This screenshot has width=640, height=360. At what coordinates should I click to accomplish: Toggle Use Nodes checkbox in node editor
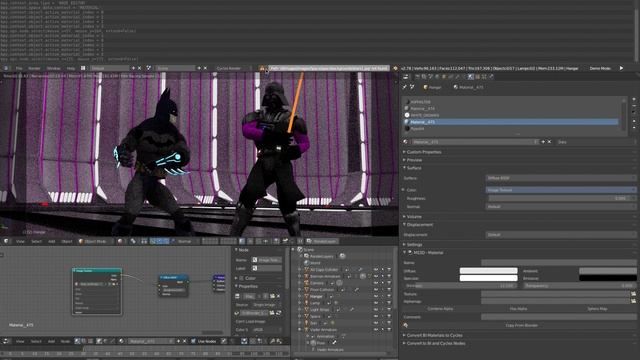point(193,341)
